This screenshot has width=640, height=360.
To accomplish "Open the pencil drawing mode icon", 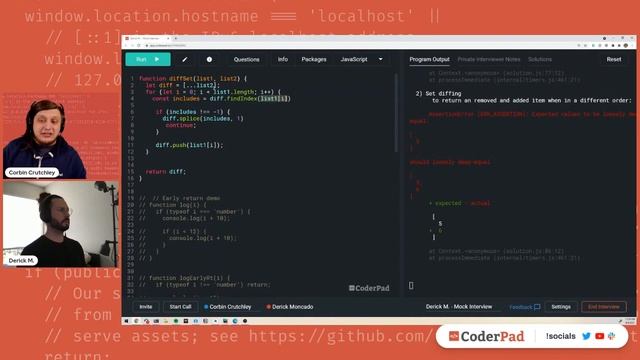I will (184, 60).
